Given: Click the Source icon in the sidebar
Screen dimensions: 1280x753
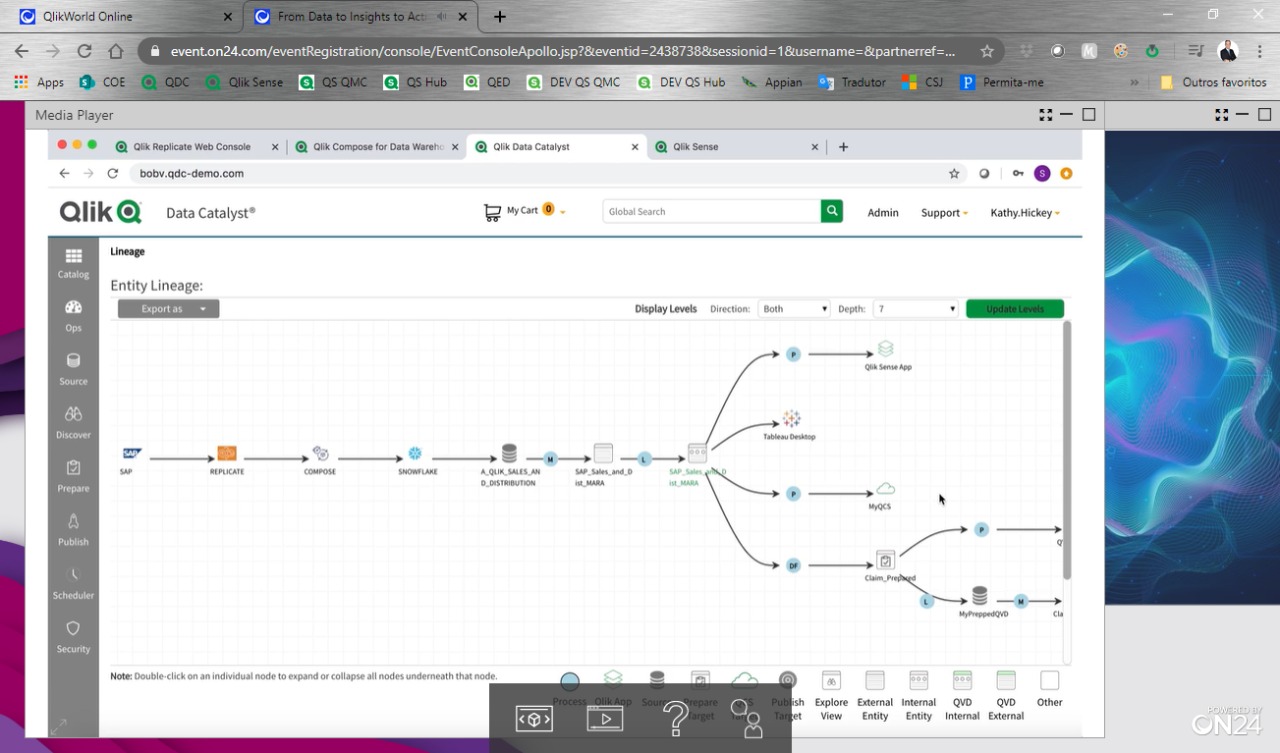Looking at the screenshot, I should tap(72, 368).
